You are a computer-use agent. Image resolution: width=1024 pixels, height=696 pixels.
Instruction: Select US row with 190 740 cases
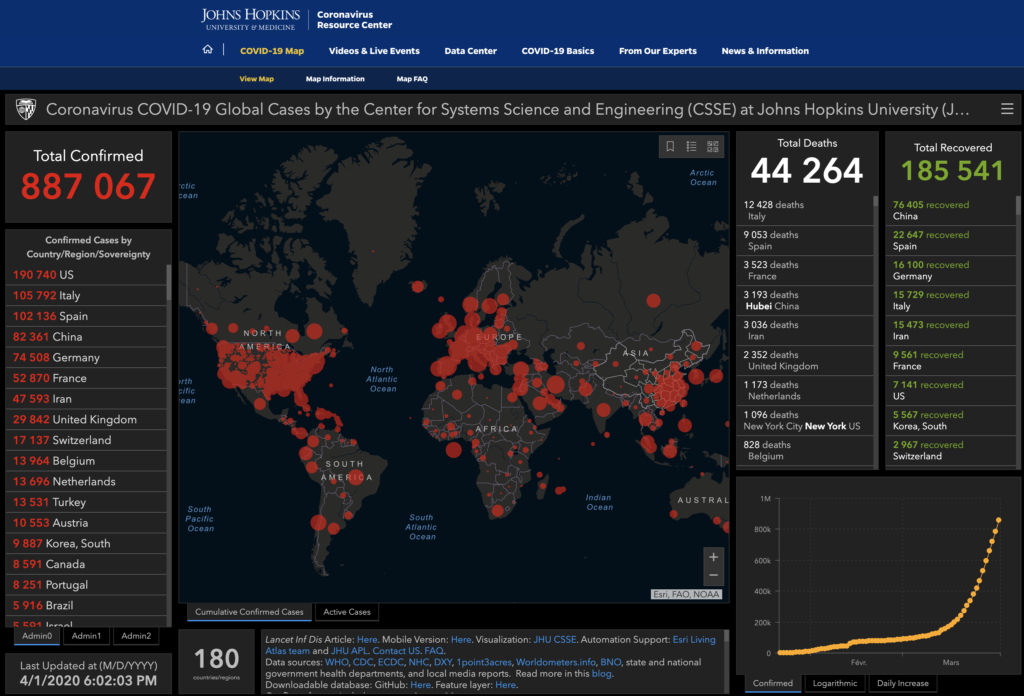coord(86,275)
